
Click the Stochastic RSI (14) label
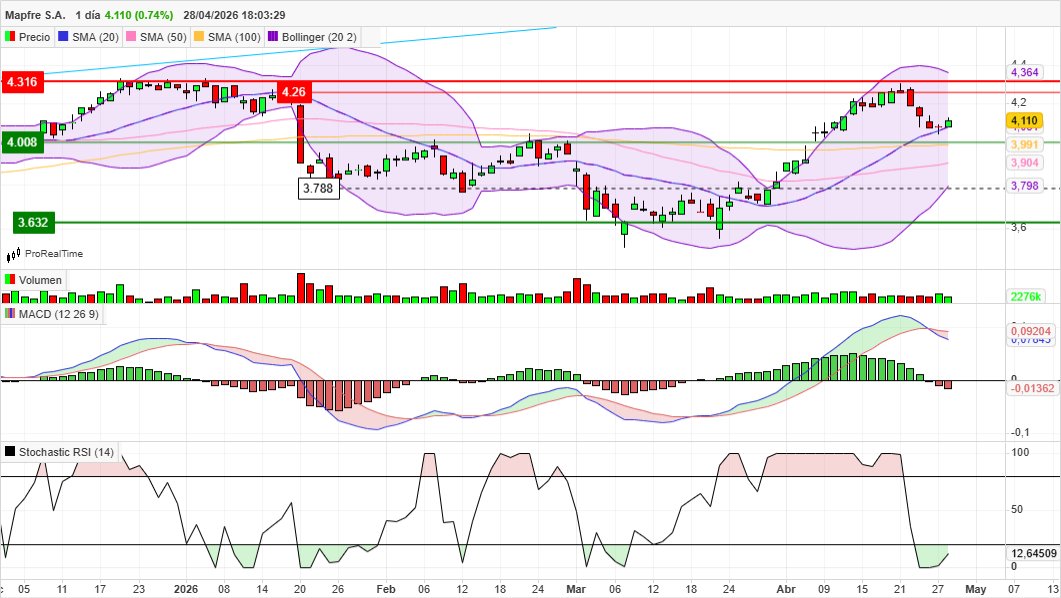[66, 452]
